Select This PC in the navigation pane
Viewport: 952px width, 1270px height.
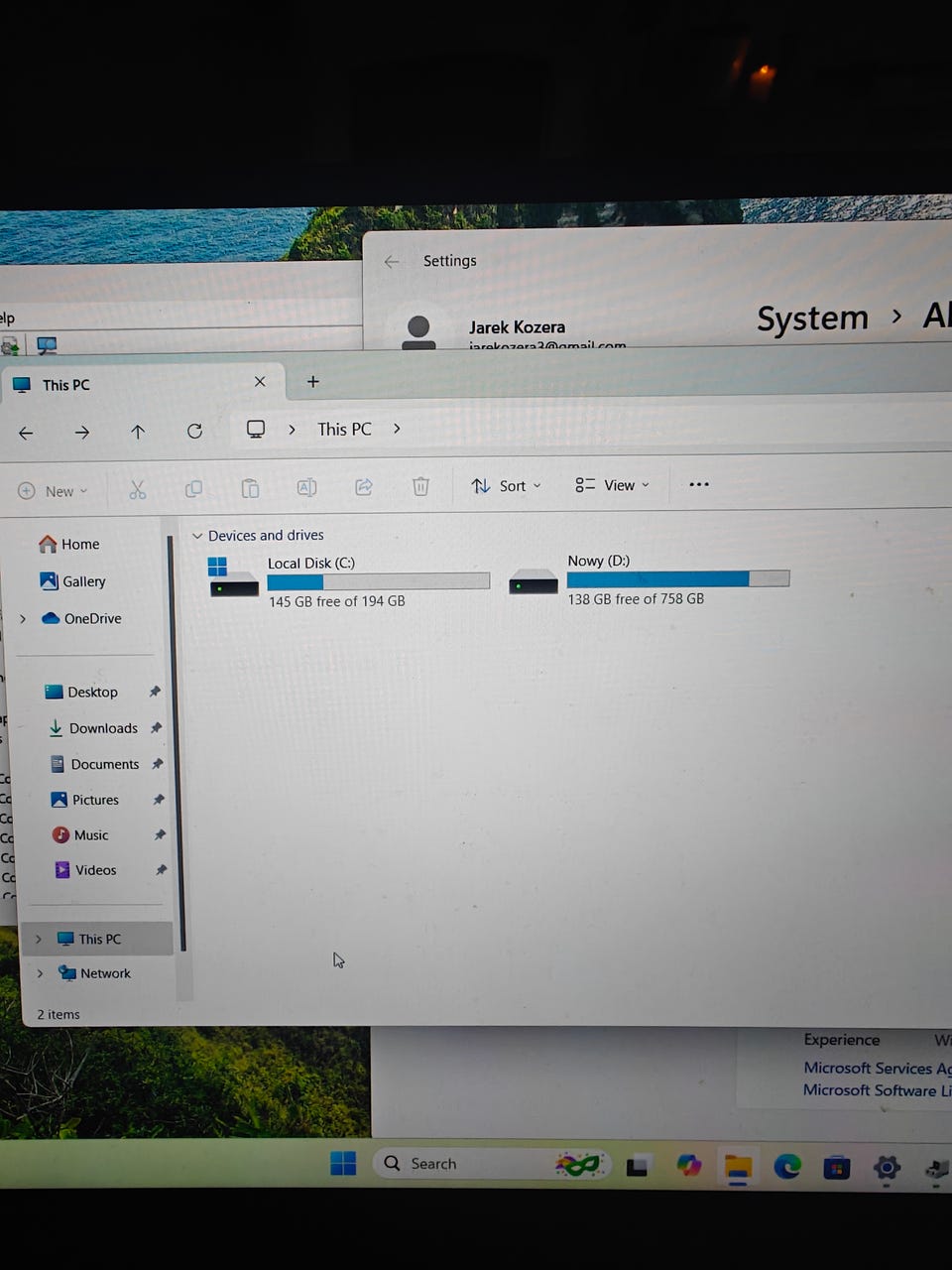pos(99,939)
